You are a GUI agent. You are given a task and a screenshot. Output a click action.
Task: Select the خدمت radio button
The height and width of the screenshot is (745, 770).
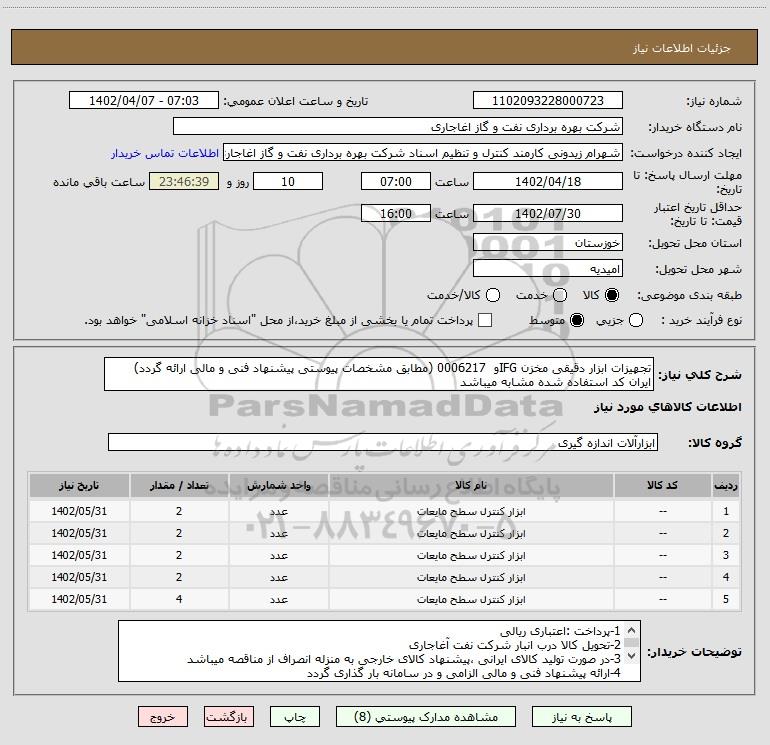[x=560, y=295]
